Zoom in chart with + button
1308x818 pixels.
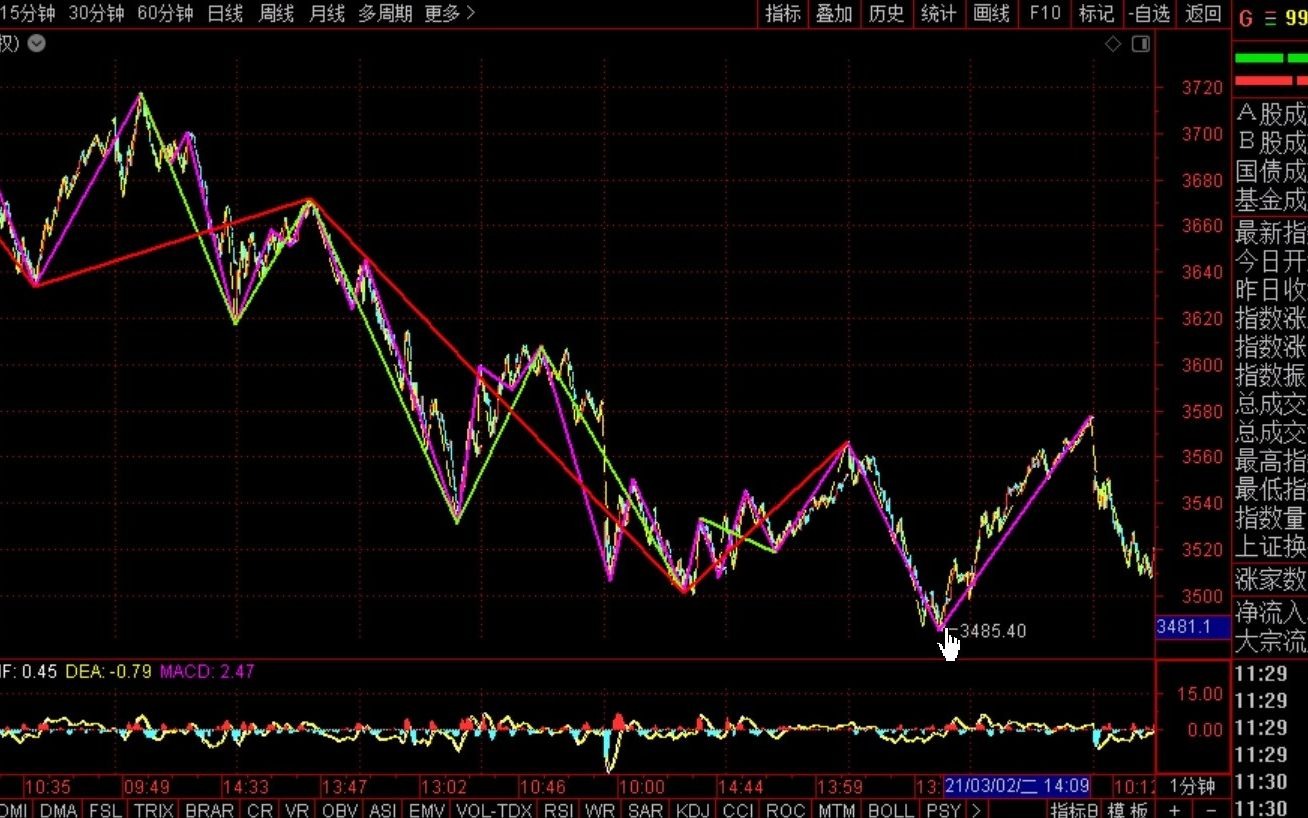click(x=1174, y=809)
